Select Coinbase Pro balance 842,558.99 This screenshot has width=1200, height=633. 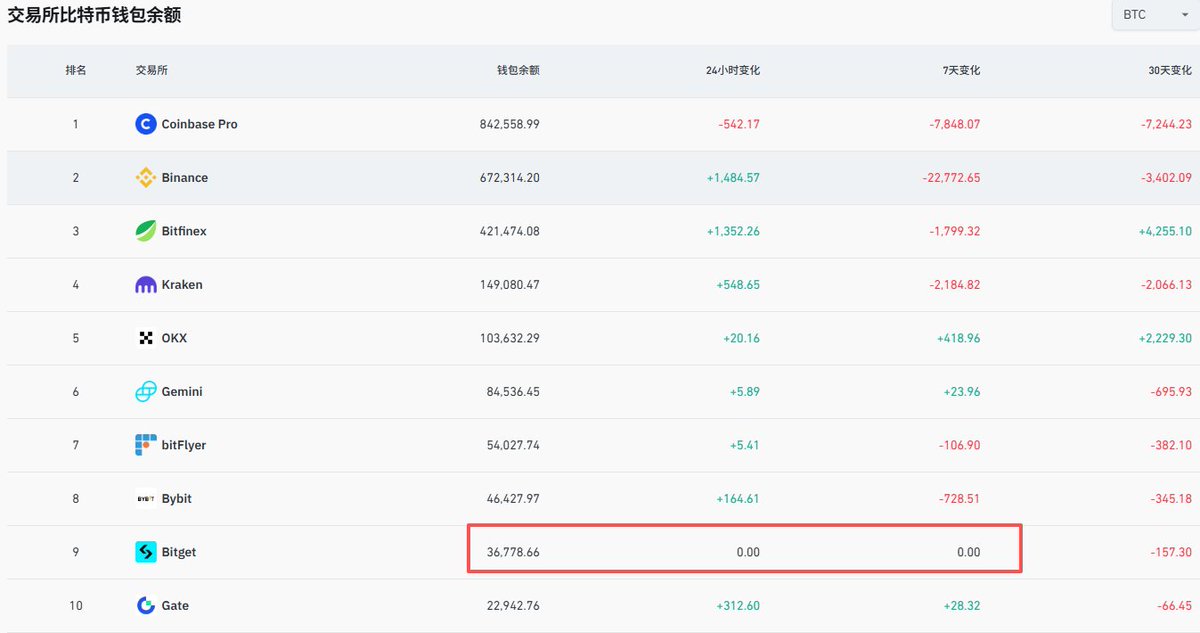(x=510, y=124)
